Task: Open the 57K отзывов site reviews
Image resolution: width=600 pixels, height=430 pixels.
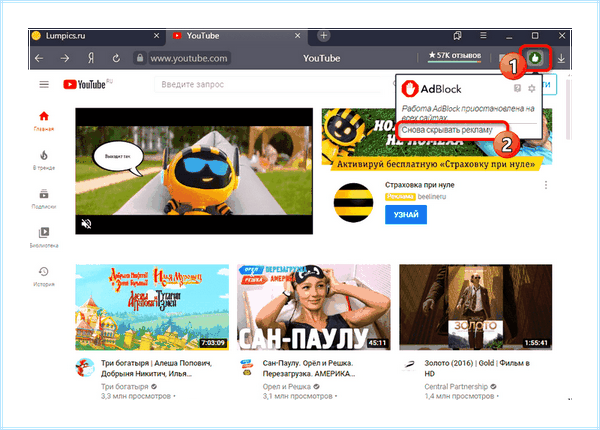Action: click(x=455, y=56)
